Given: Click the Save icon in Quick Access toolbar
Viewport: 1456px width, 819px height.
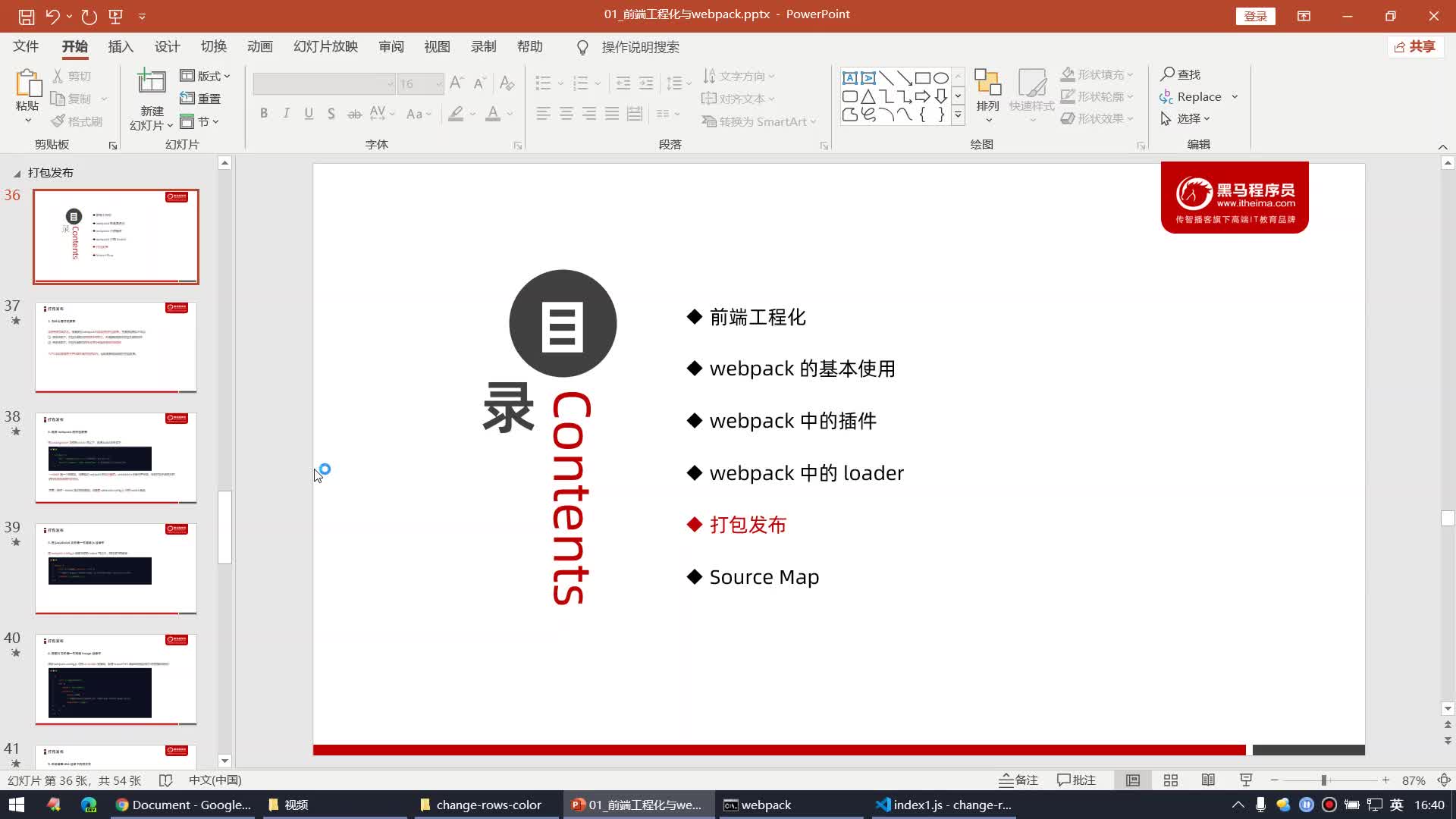Looking at the screenshot, I should click(x=26, y=15).
